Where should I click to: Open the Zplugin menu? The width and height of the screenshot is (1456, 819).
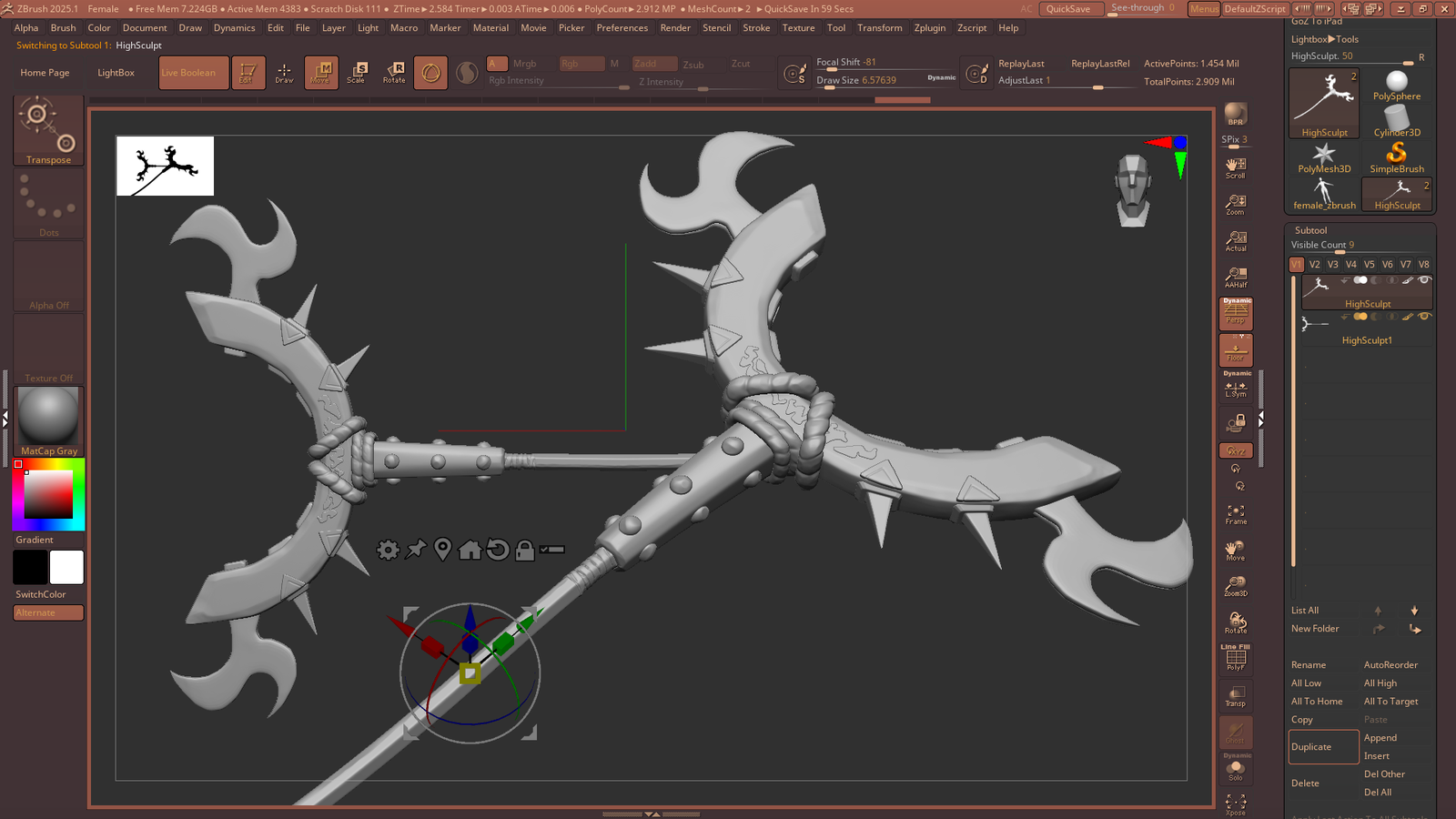tap(929, 28)
